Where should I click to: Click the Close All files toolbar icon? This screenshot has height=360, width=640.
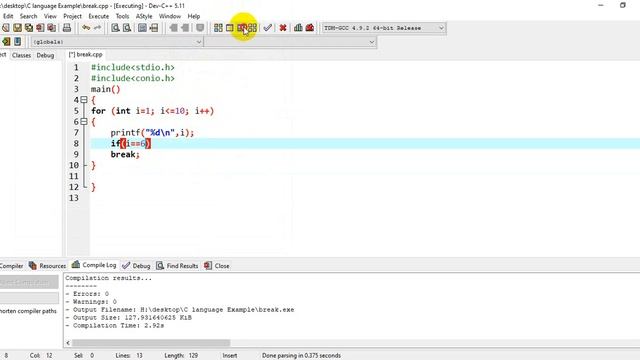pyautogui.click(x=51, y=28)
